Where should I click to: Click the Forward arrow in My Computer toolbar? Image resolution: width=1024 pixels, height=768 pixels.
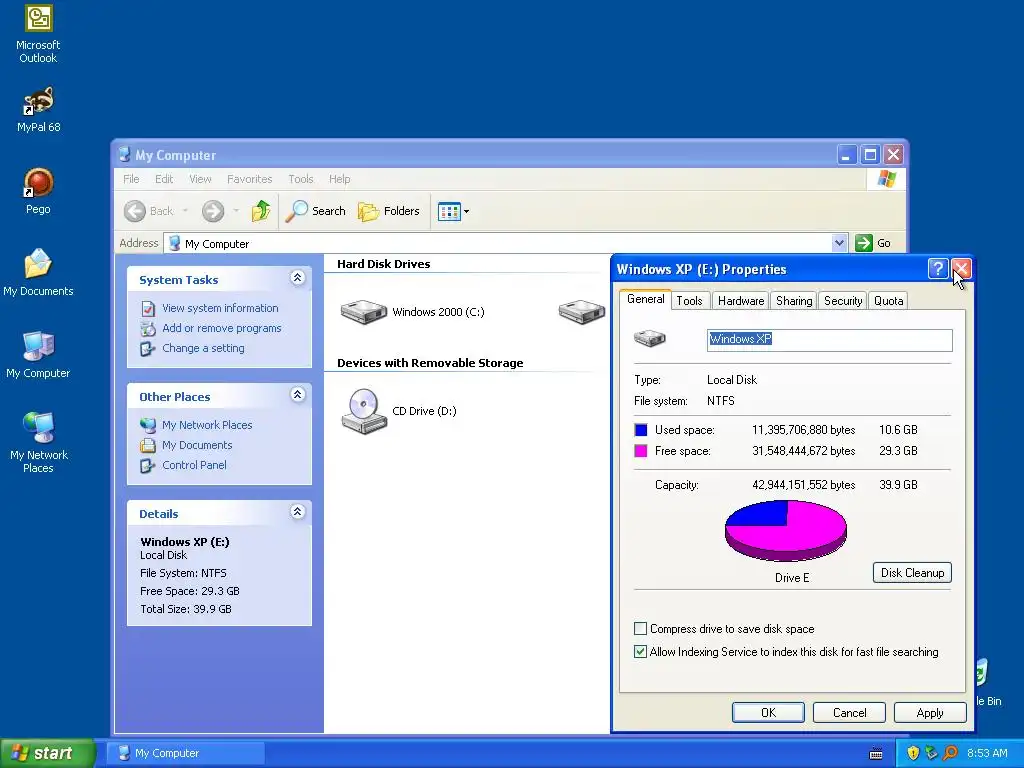click(x=213, y=211)
